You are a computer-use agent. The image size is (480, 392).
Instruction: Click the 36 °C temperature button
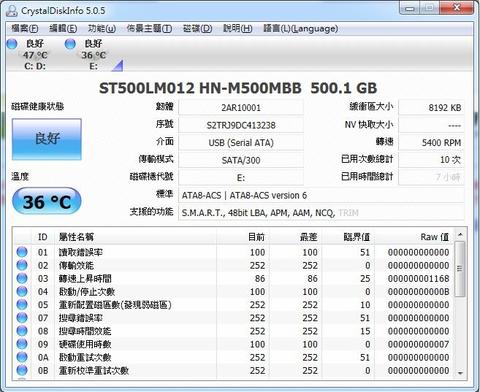pyautogui.click(x=47, y=201)
